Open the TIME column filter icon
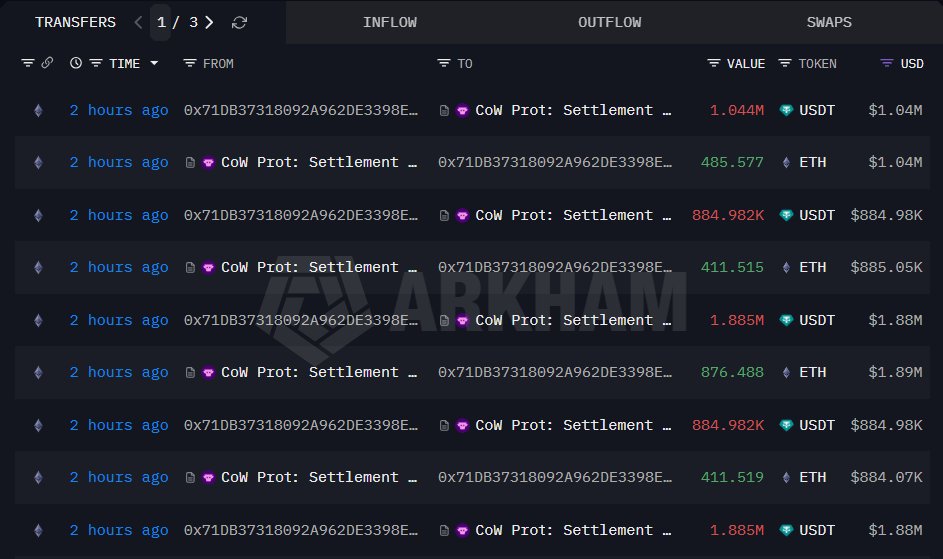Viewport: 943px width, 559px height. 96,63
